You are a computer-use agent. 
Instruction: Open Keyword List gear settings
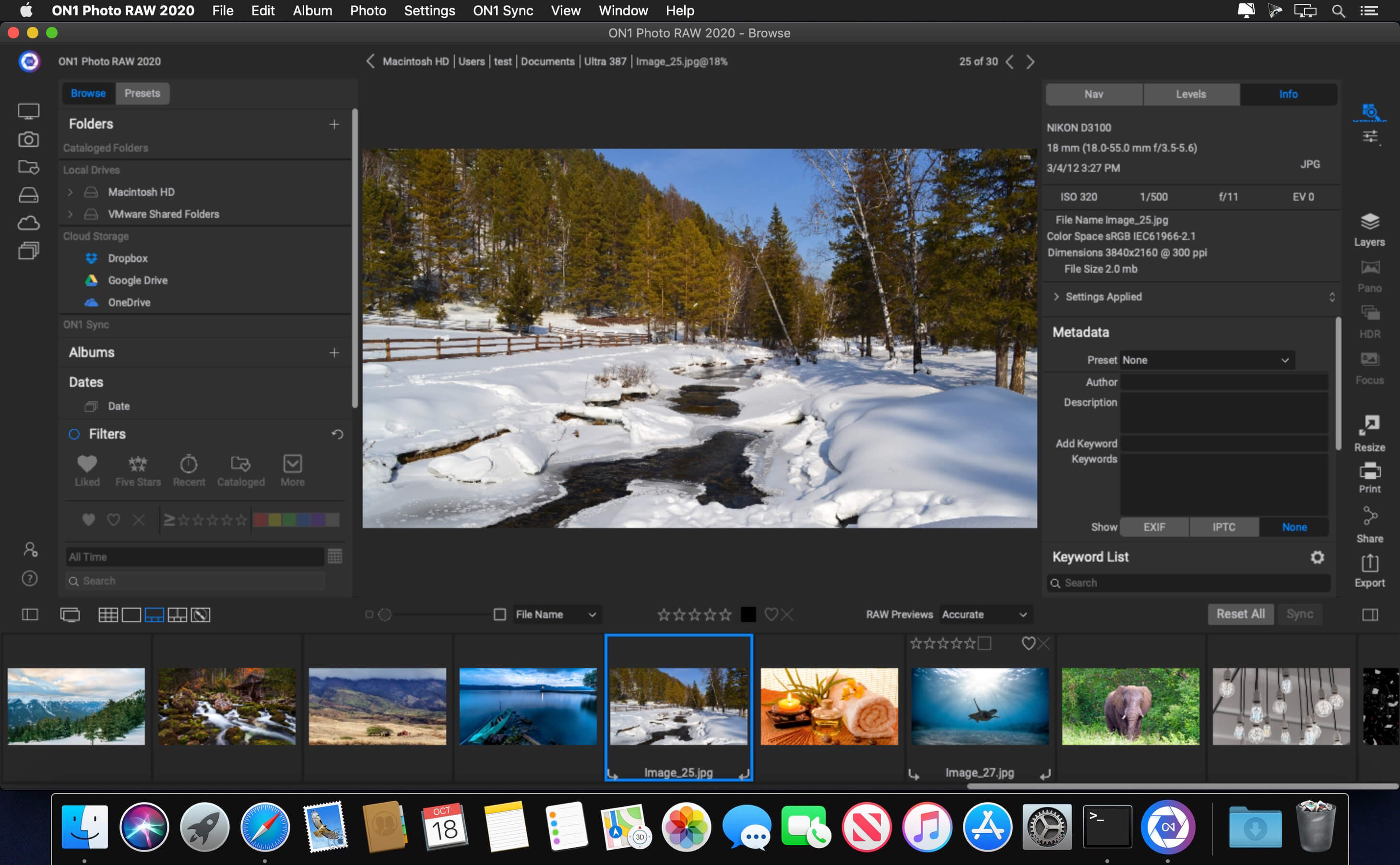point(1317,557)
